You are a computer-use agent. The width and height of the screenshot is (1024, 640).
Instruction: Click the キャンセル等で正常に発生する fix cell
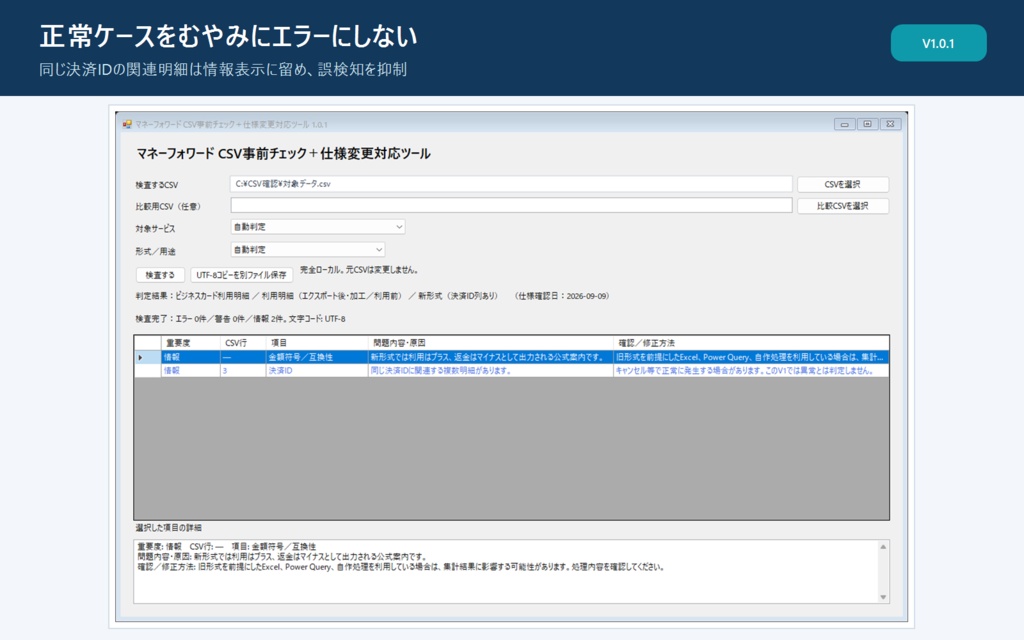pyautogui.click(x=751, y=370)
